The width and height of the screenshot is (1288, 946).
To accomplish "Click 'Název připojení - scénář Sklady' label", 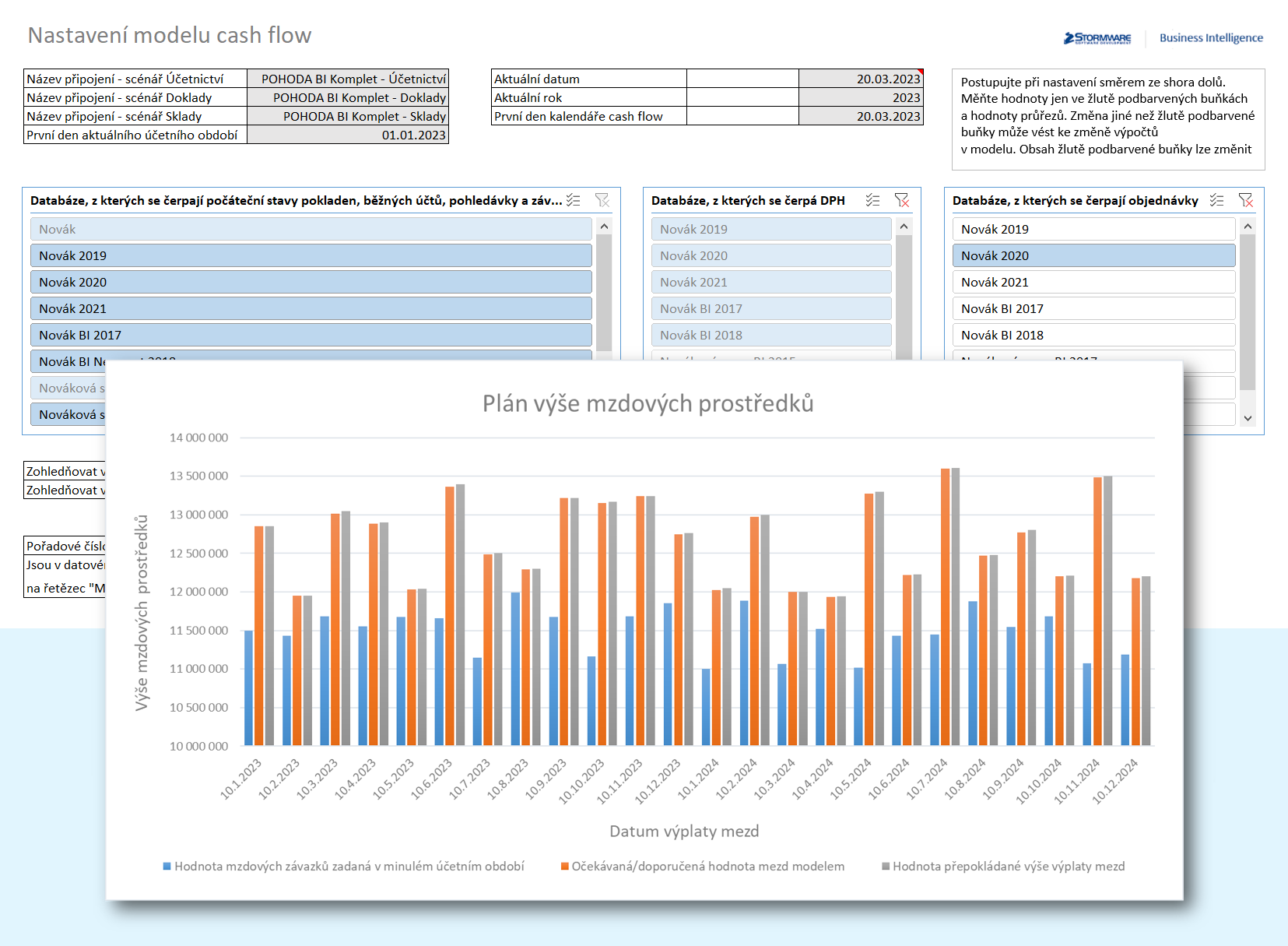I will point(135,116).
